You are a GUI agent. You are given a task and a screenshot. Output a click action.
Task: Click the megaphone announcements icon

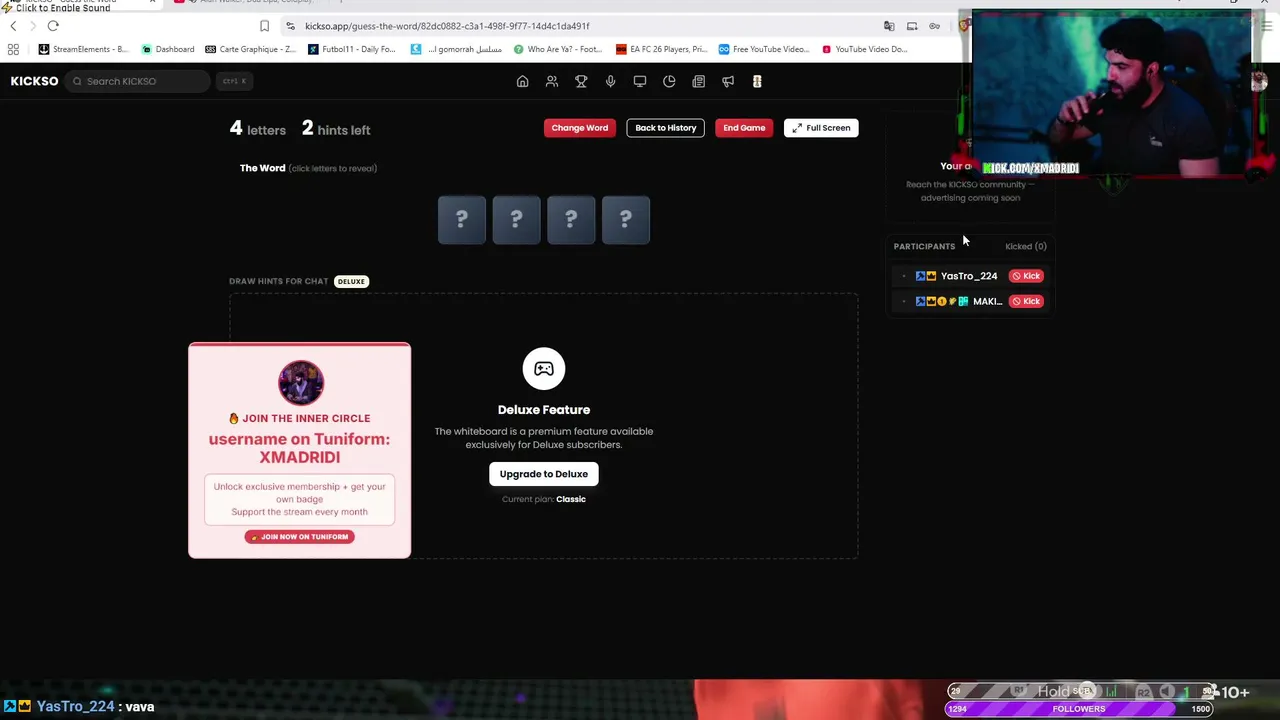[x=728, y=81]
